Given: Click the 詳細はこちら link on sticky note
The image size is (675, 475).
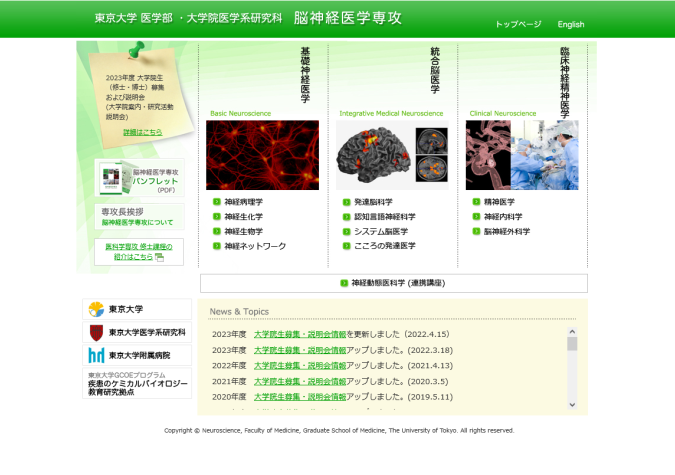Looking at the screenshot, I should [x=143, y=132].
